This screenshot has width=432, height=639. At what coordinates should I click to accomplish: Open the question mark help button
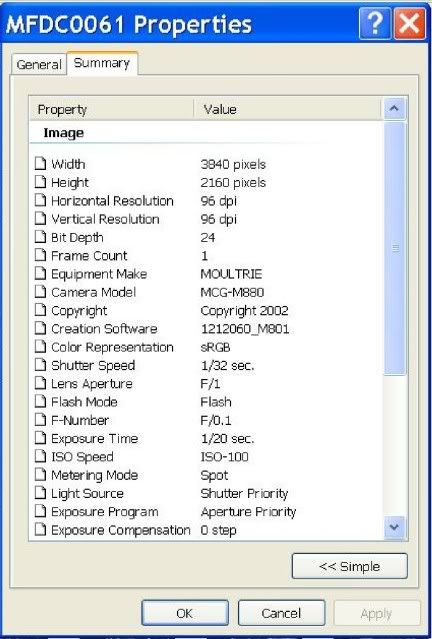click(x=375, y=24)
